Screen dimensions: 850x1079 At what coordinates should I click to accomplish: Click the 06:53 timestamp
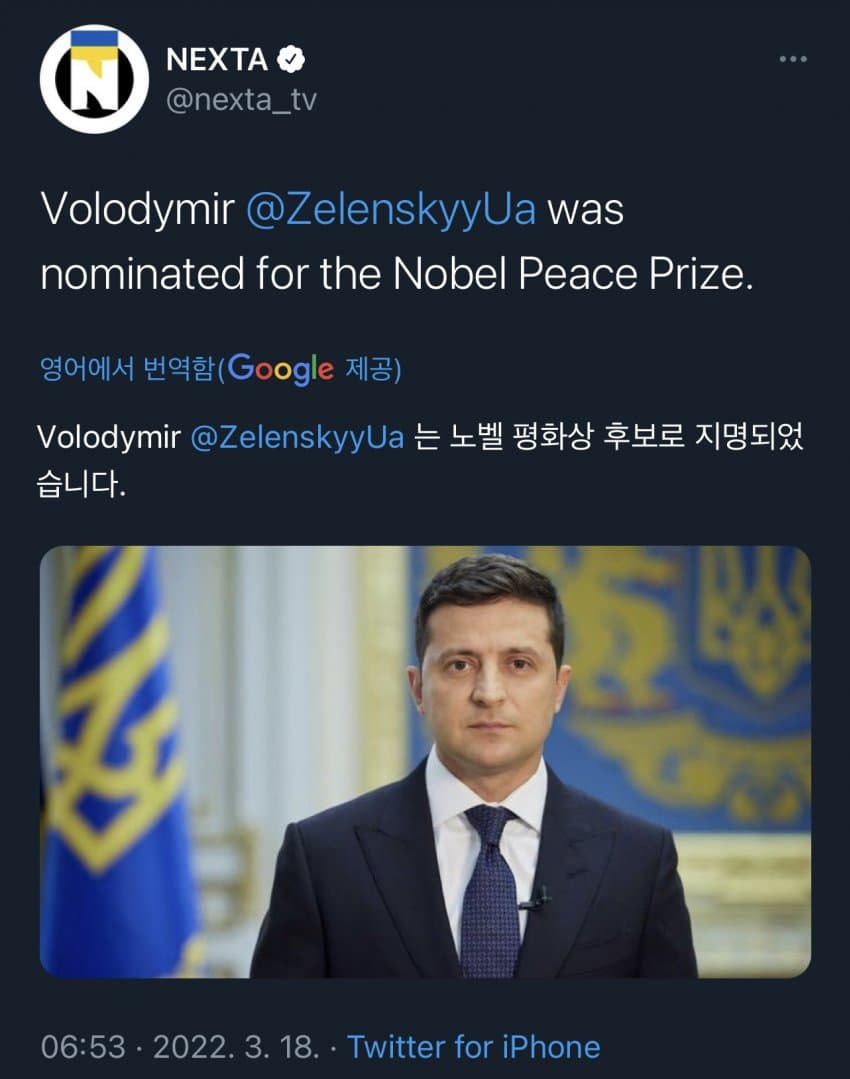83,1047
